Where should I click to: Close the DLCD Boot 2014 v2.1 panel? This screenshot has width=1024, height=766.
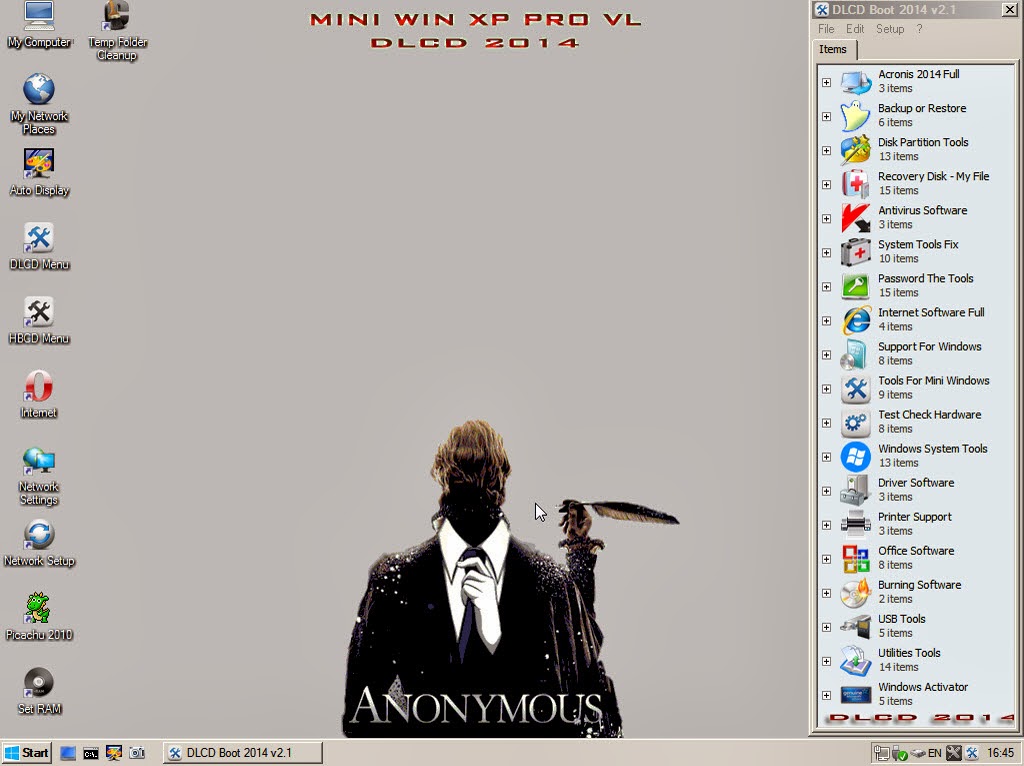(x=1009, y=9)
